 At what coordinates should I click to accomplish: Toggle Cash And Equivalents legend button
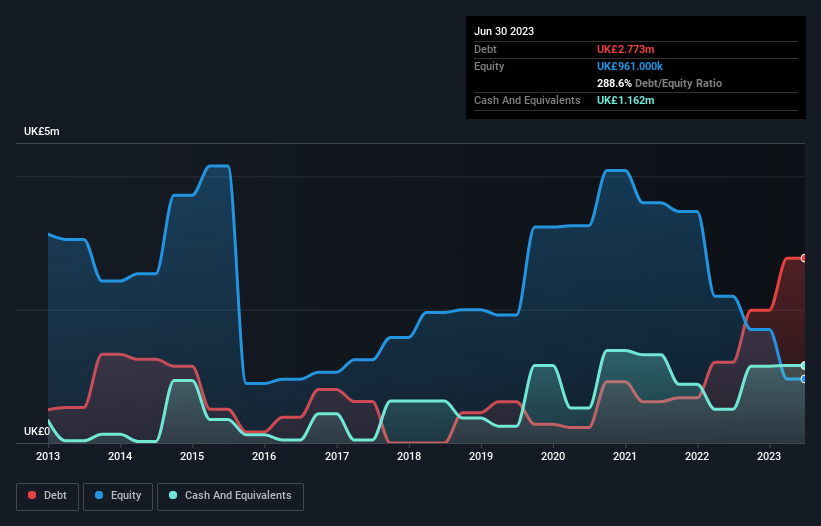pyautogui.click(x=230, y=496)
